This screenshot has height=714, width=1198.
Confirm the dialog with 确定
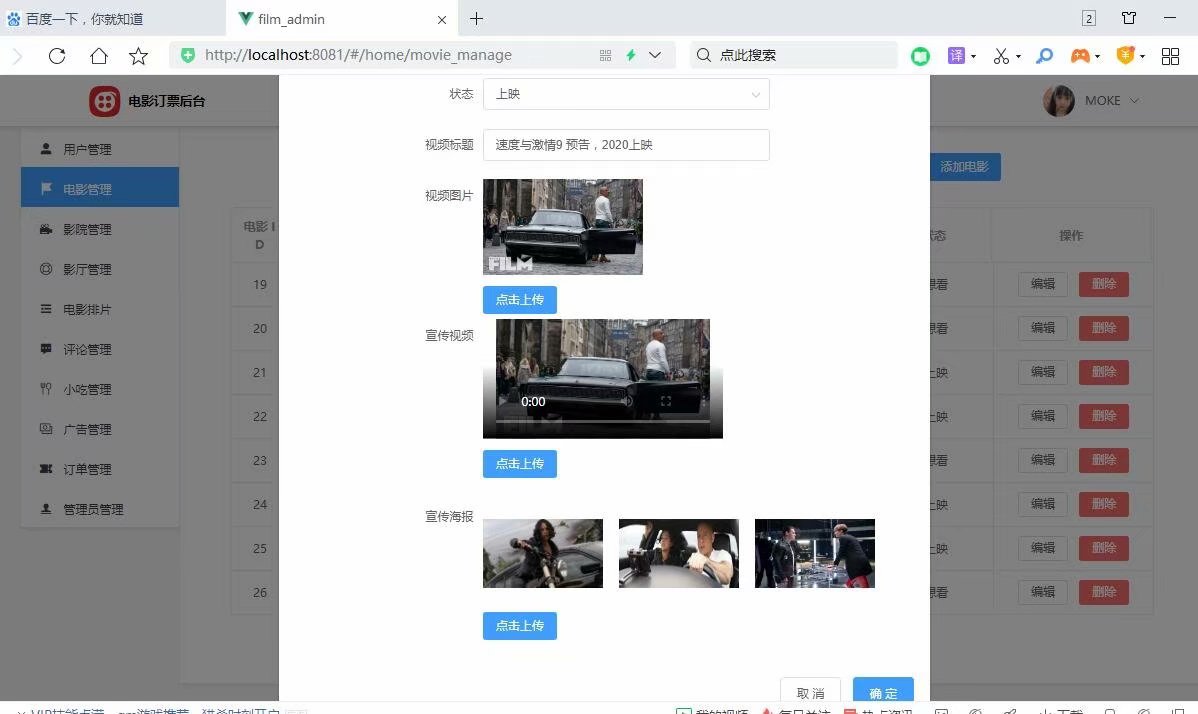click(x=883, y=690)
